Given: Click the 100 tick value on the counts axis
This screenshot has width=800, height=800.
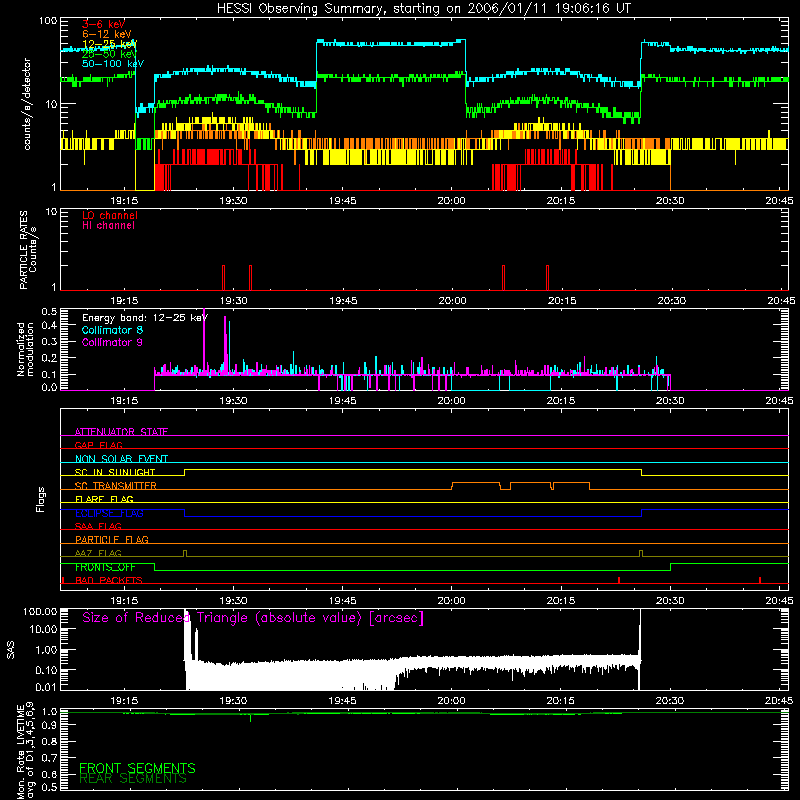Looking at the screenshot, I should [48, 21].
